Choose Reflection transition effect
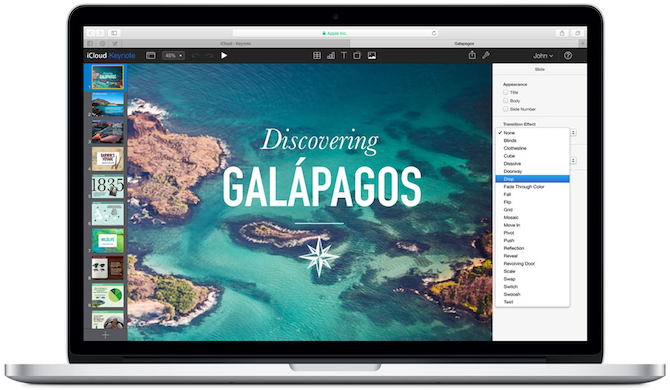Image resolution: width=670 pixels, height=390 pixels. [532, 248]
